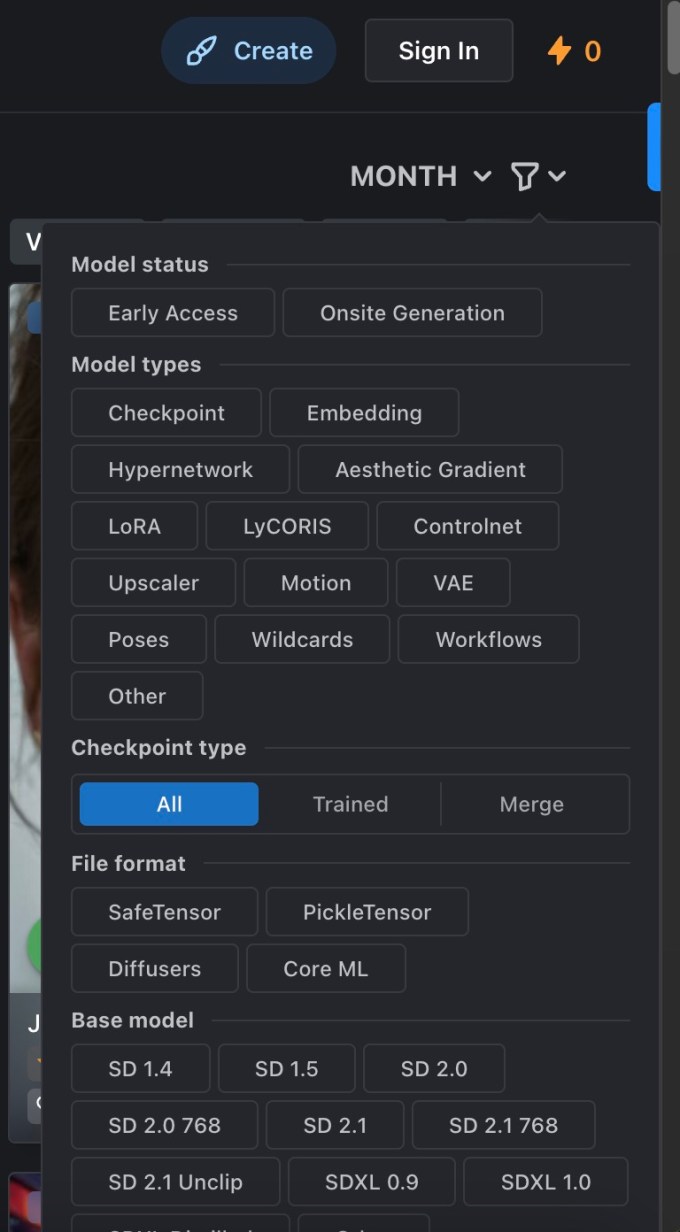Image resolution: width=680 pixels, height=1232 pixels.
Task: Select the Trained checkpoint type segment
Action: 350,804
